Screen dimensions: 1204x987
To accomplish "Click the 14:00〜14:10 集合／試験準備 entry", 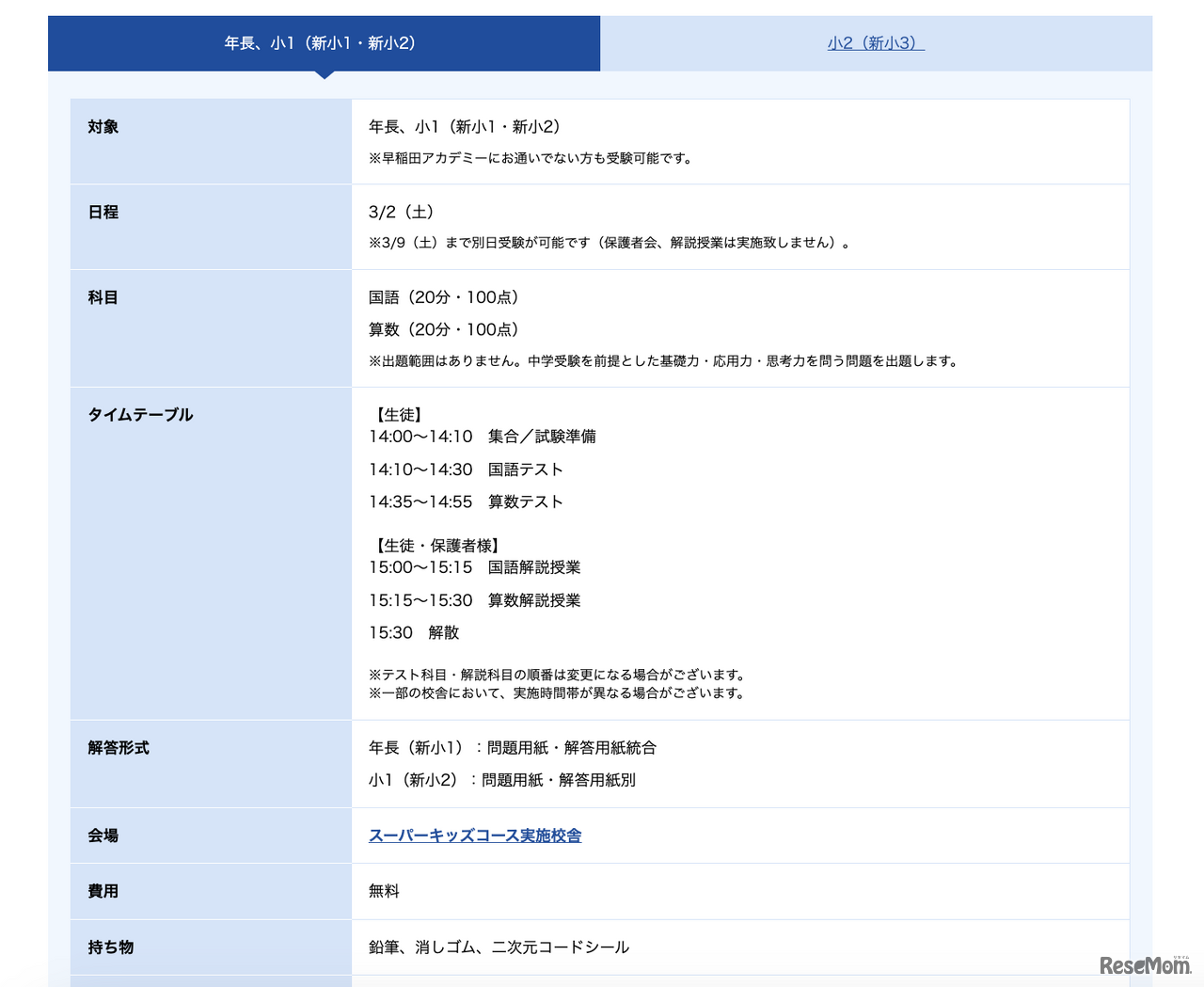I will pos(483,437).
